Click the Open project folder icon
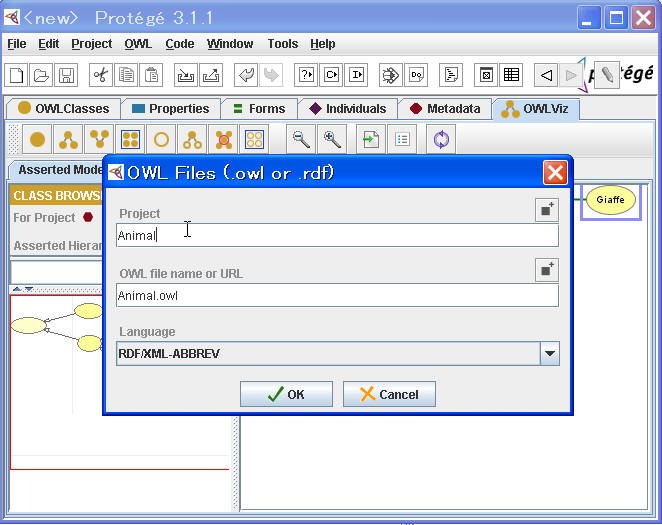Screen dimensions: 662x525 coord(41,75)
